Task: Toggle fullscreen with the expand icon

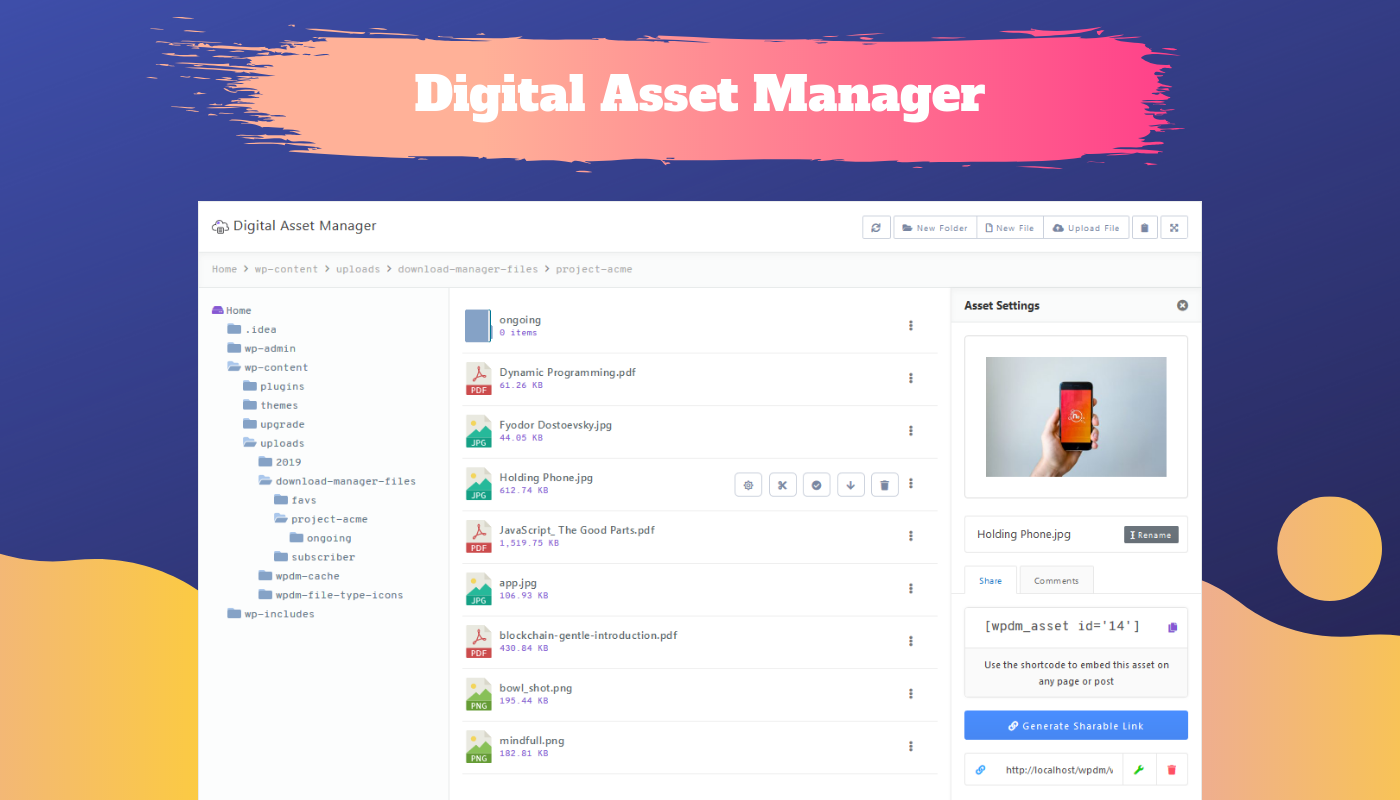Action: [1174, 227]
